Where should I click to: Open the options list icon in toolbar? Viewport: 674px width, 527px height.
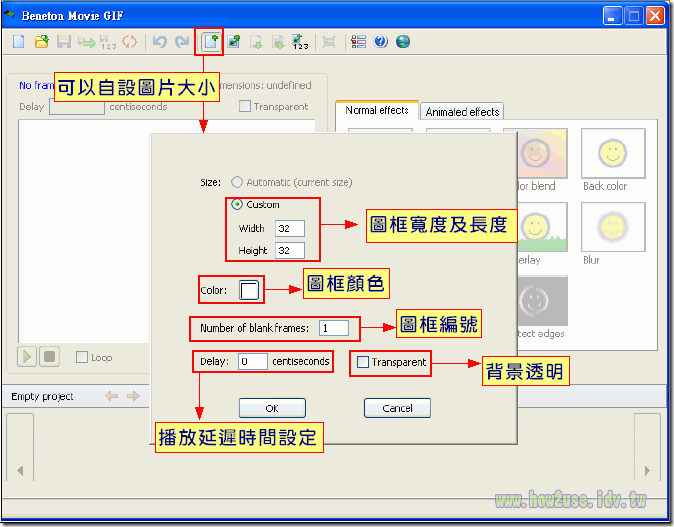(358, 42)
